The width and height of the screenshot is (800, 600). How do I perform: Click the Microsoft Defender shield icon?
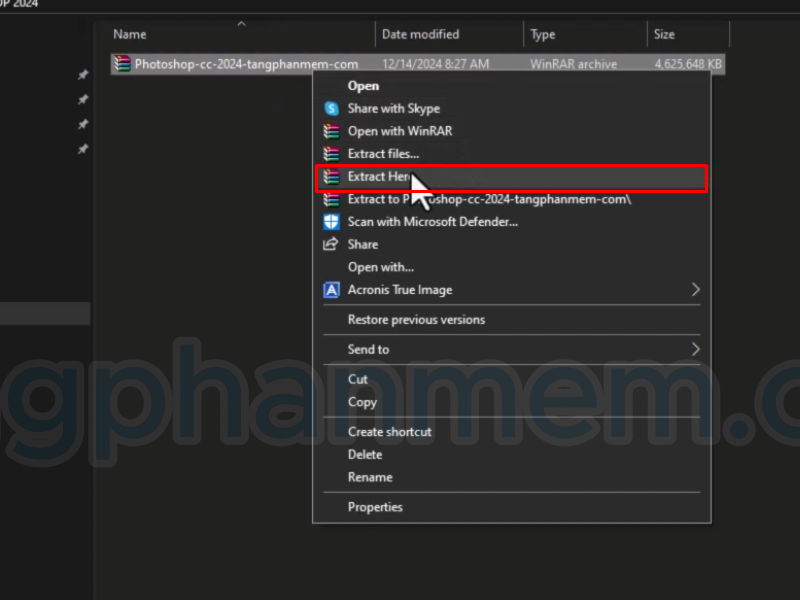(331, 222)
